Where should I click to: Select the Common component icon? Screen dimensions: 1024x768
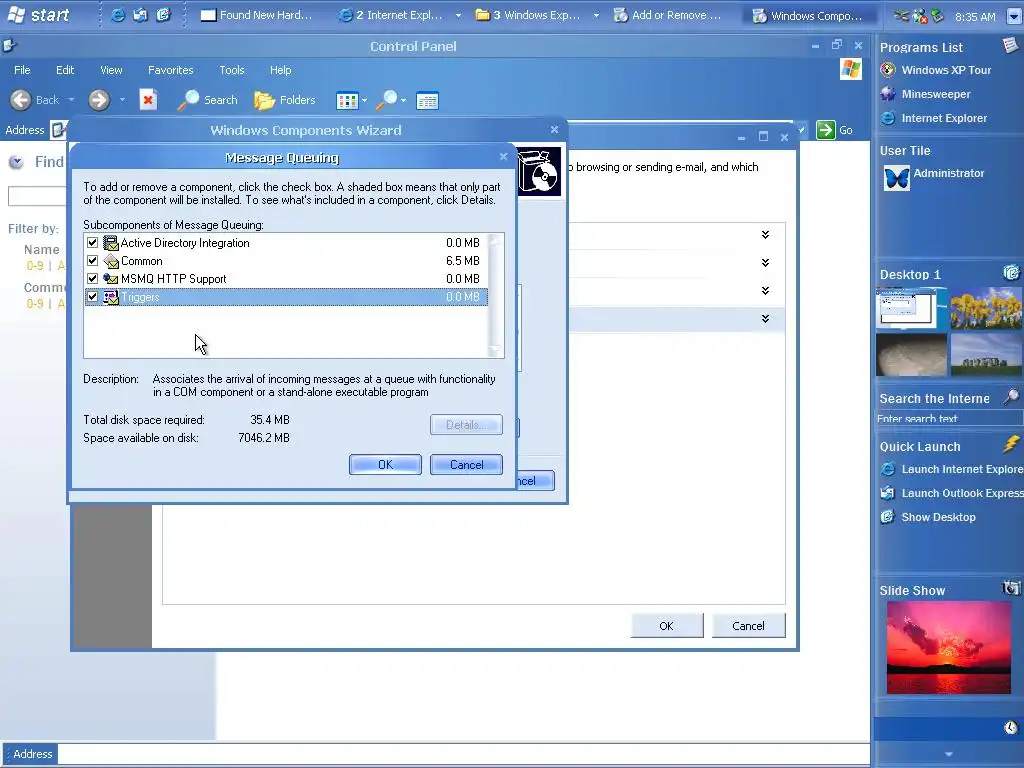pos(111,261)
